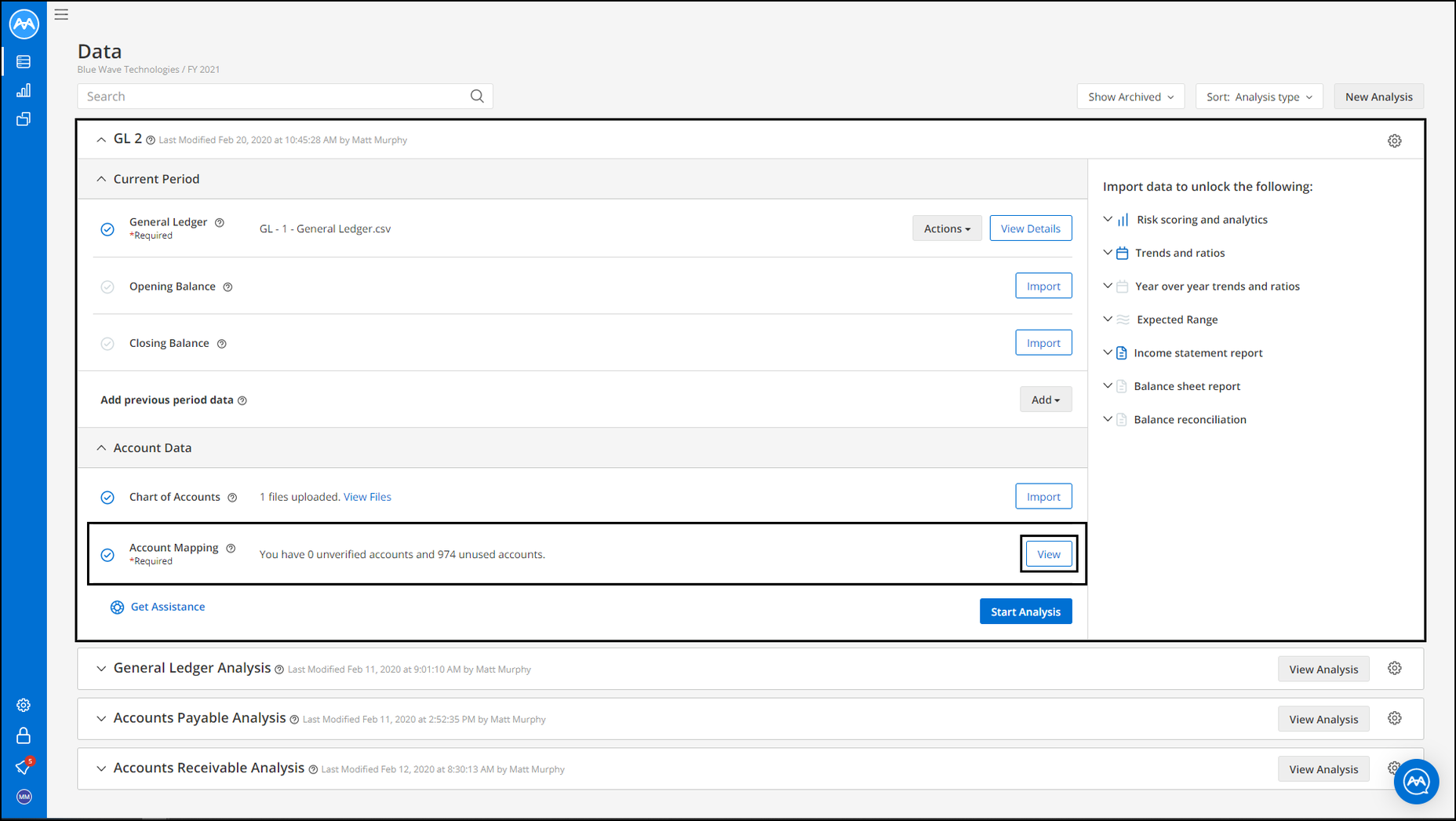The image size is (1456, 821).
Task: Collapse the Account Data section
Action: tap(101, 448)
